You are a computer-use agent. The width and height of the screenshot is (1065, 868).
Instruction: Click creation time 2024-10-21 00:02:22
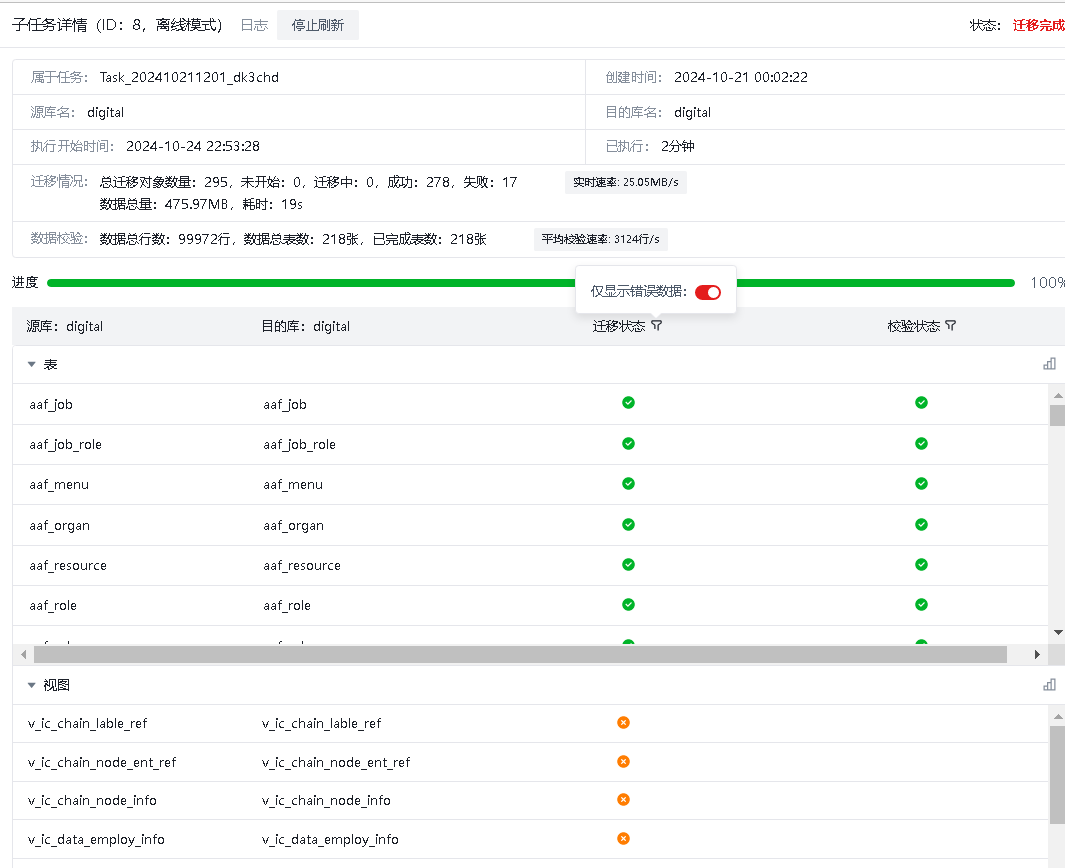(741, 77)
